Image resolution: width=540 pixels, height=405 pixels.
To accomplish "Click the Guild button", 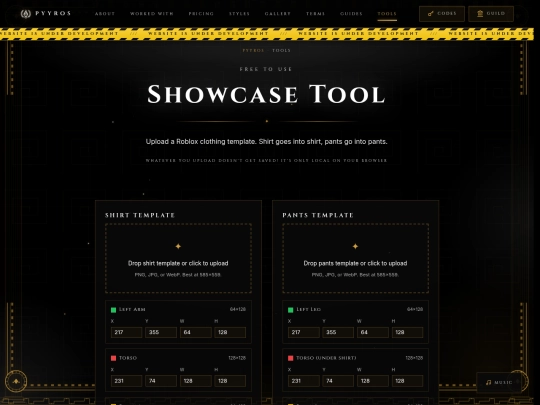I will coord(491,14).
